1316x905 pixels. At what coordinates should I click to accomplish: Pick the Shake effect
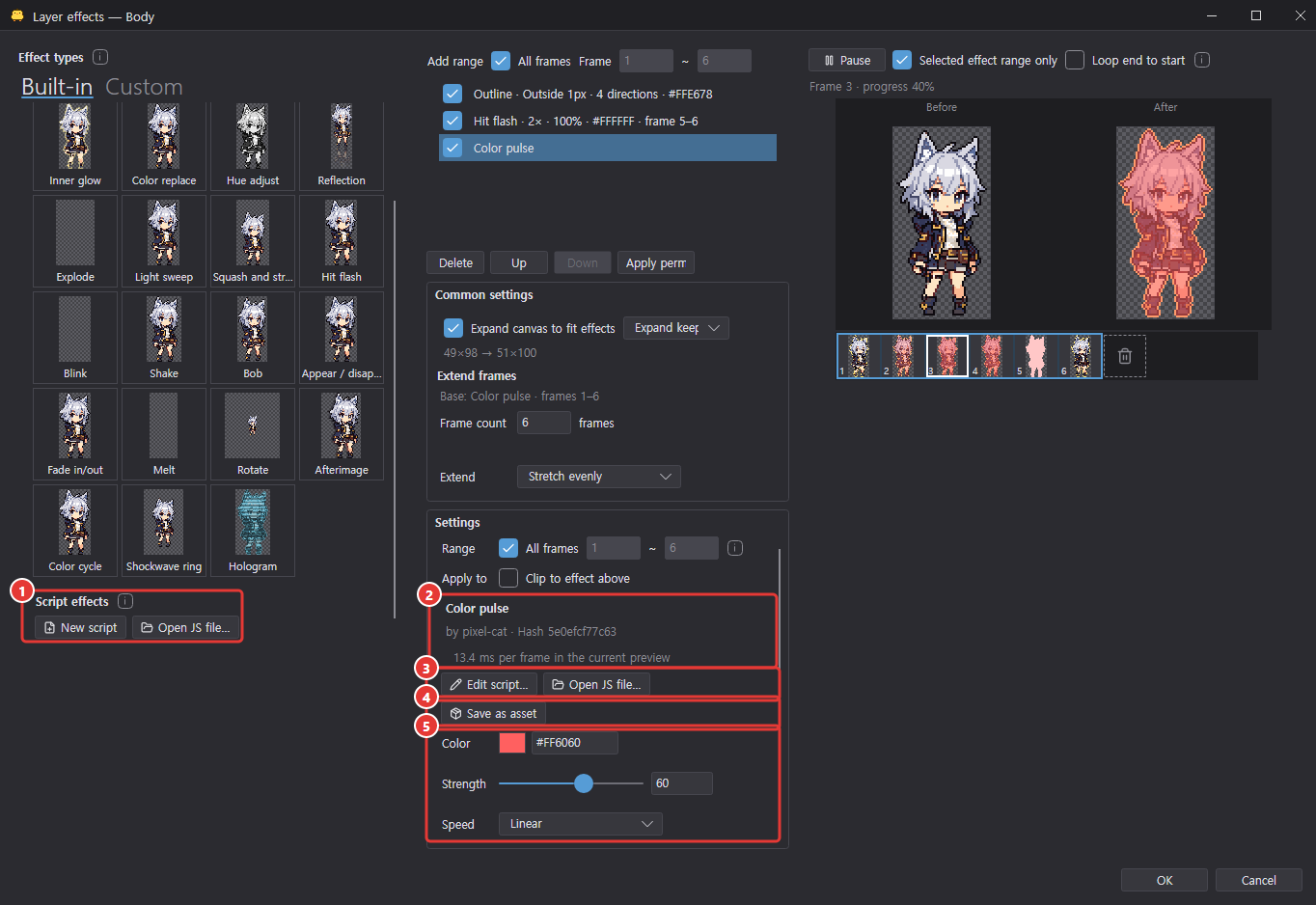click(x=164, y=338)
